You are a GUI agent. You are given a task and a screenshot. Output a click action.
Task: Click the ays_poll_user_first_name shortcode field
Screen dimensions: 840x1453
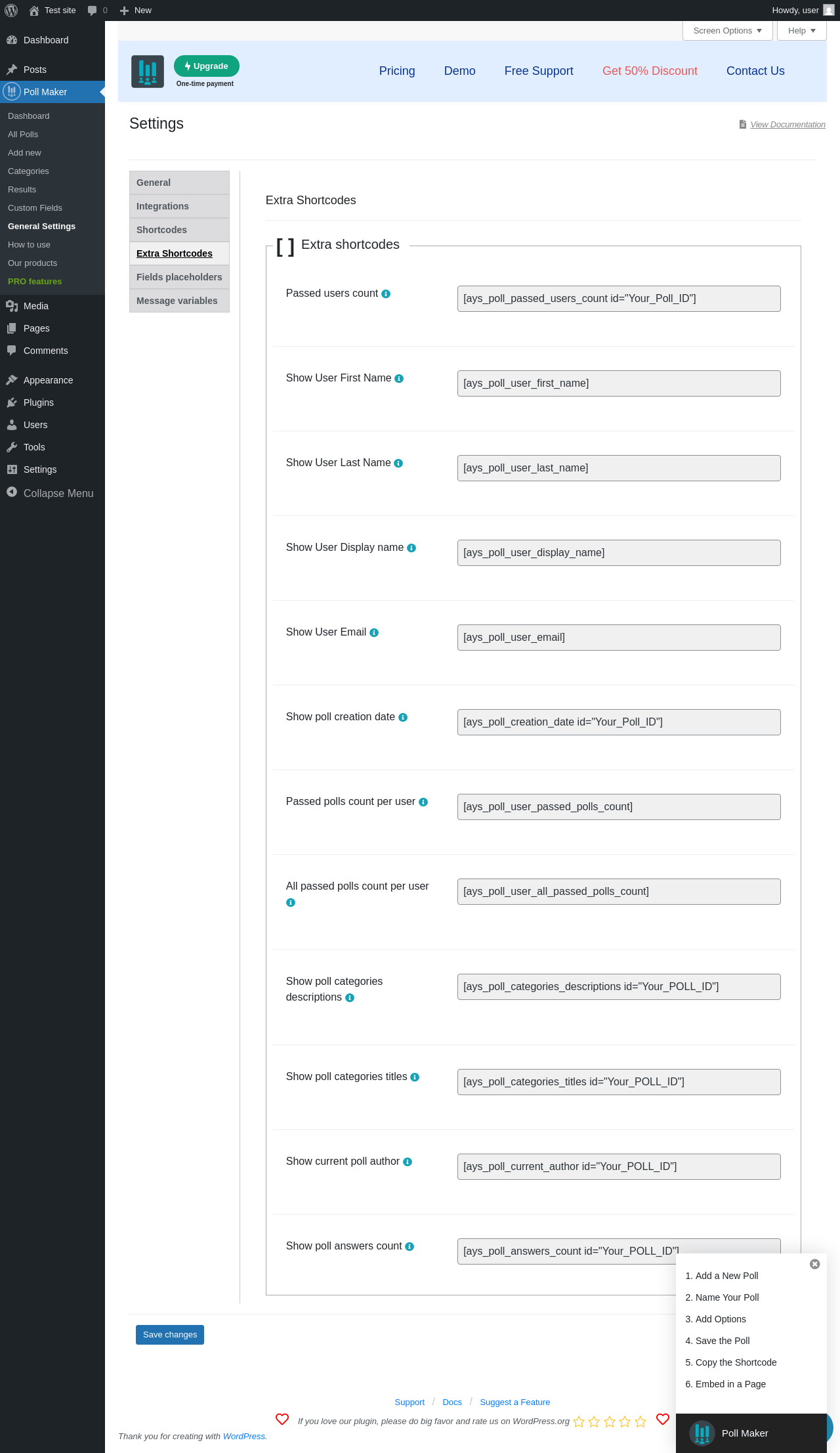(619, 383)
